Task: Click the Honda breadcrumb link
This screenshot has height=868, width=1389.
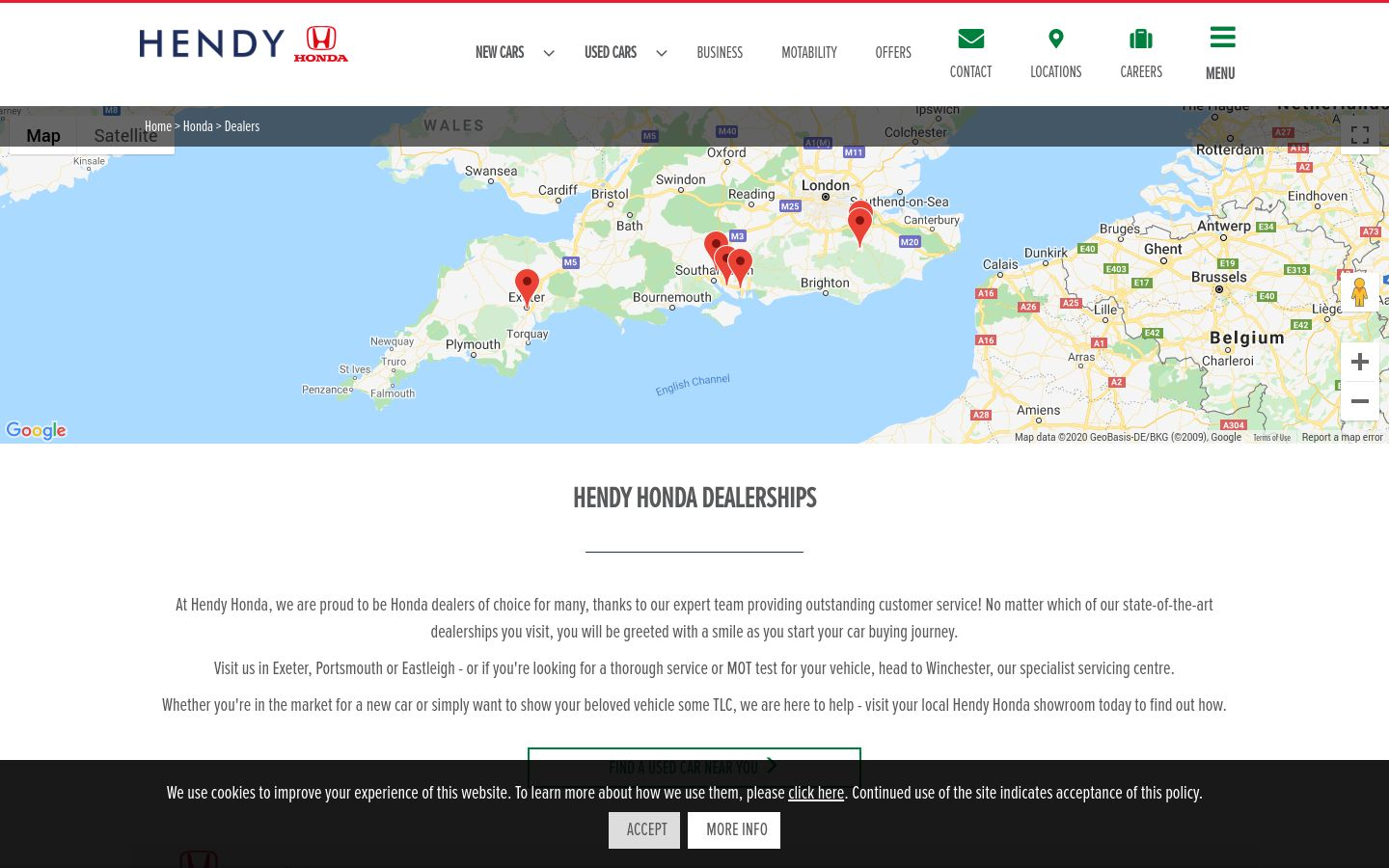Action: tap(198, 126)
